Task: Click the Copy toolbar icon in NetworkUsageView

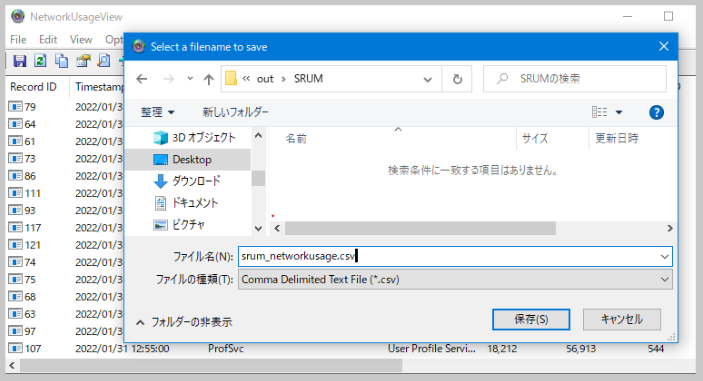Action: click(61, 61)
